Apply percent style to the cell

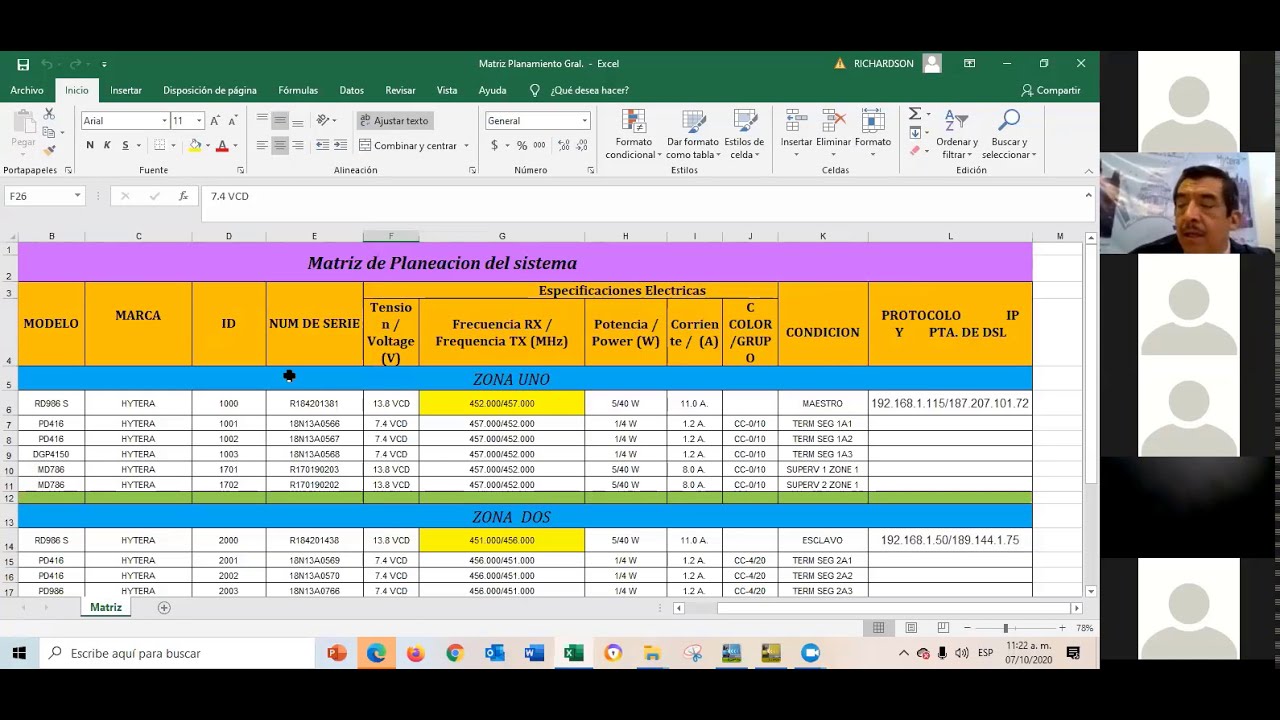coord(521,145)
